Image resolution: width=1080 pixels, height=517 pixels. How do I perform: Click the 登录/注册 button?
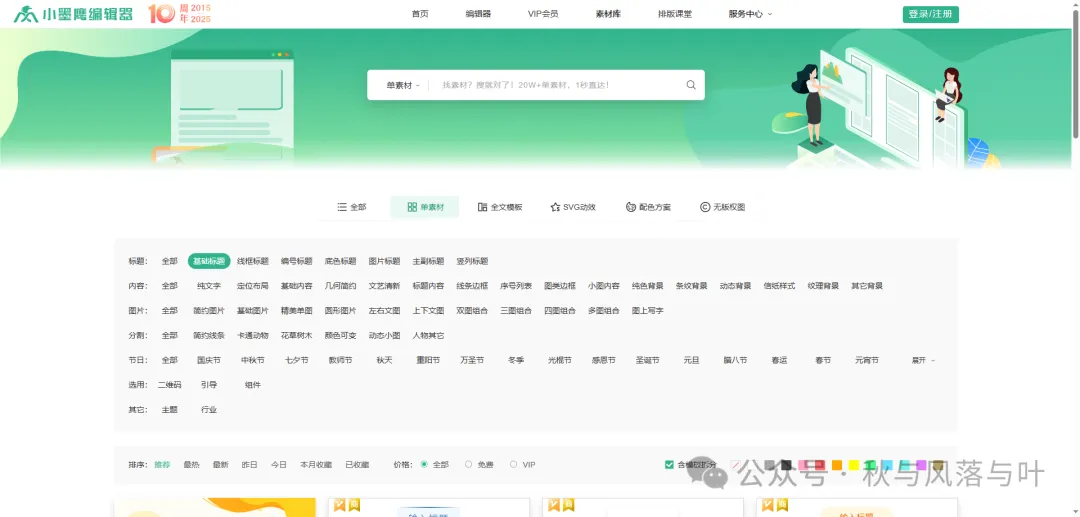point(931,14)
